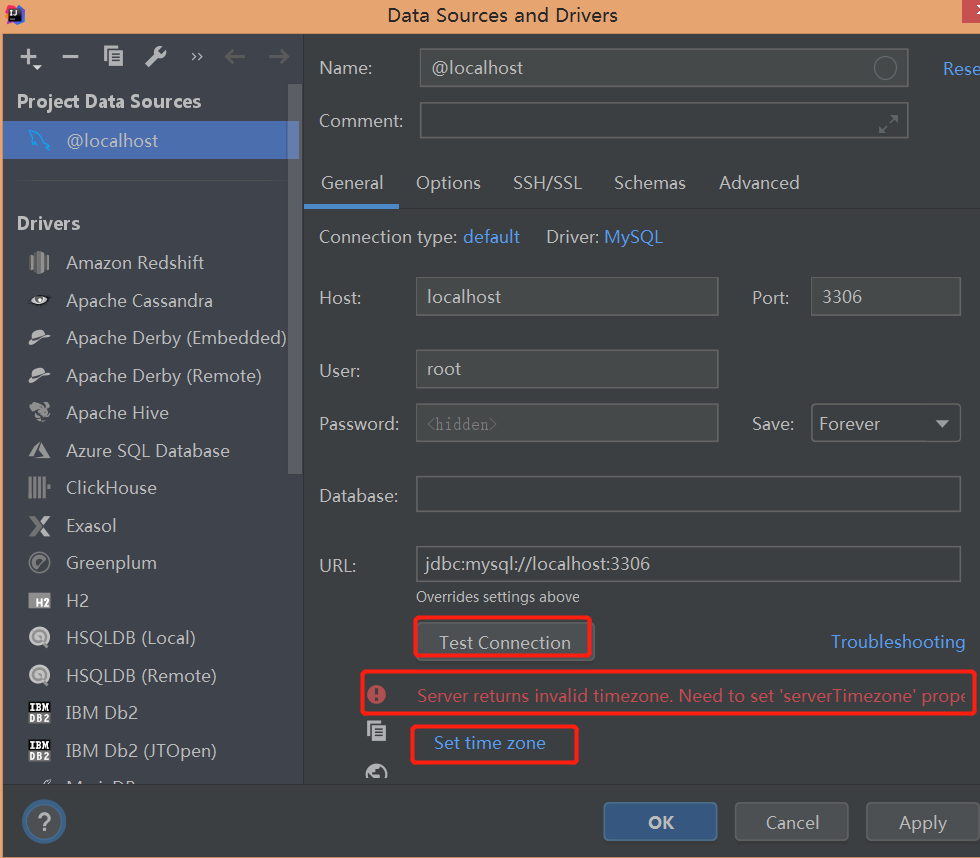
Task: Select Greenplum driver
Action: (111, 563)
